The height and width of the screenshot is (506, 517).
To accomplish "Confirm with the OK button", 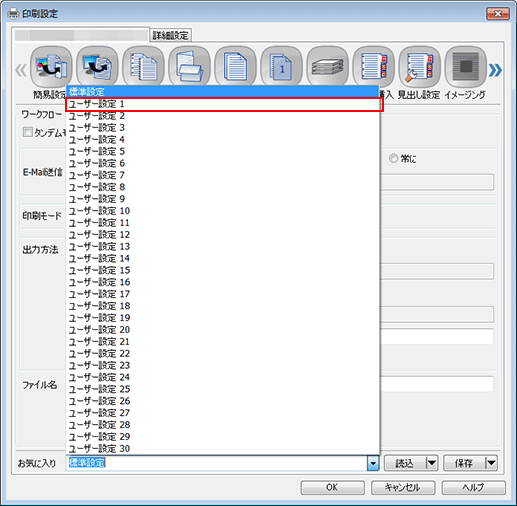I will tap(332, 487).
